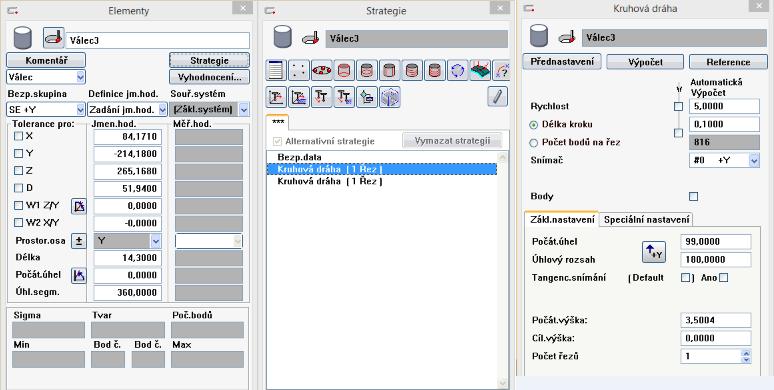
Task: Enable the Y tolerance checkbox
Action: point(18,154)
